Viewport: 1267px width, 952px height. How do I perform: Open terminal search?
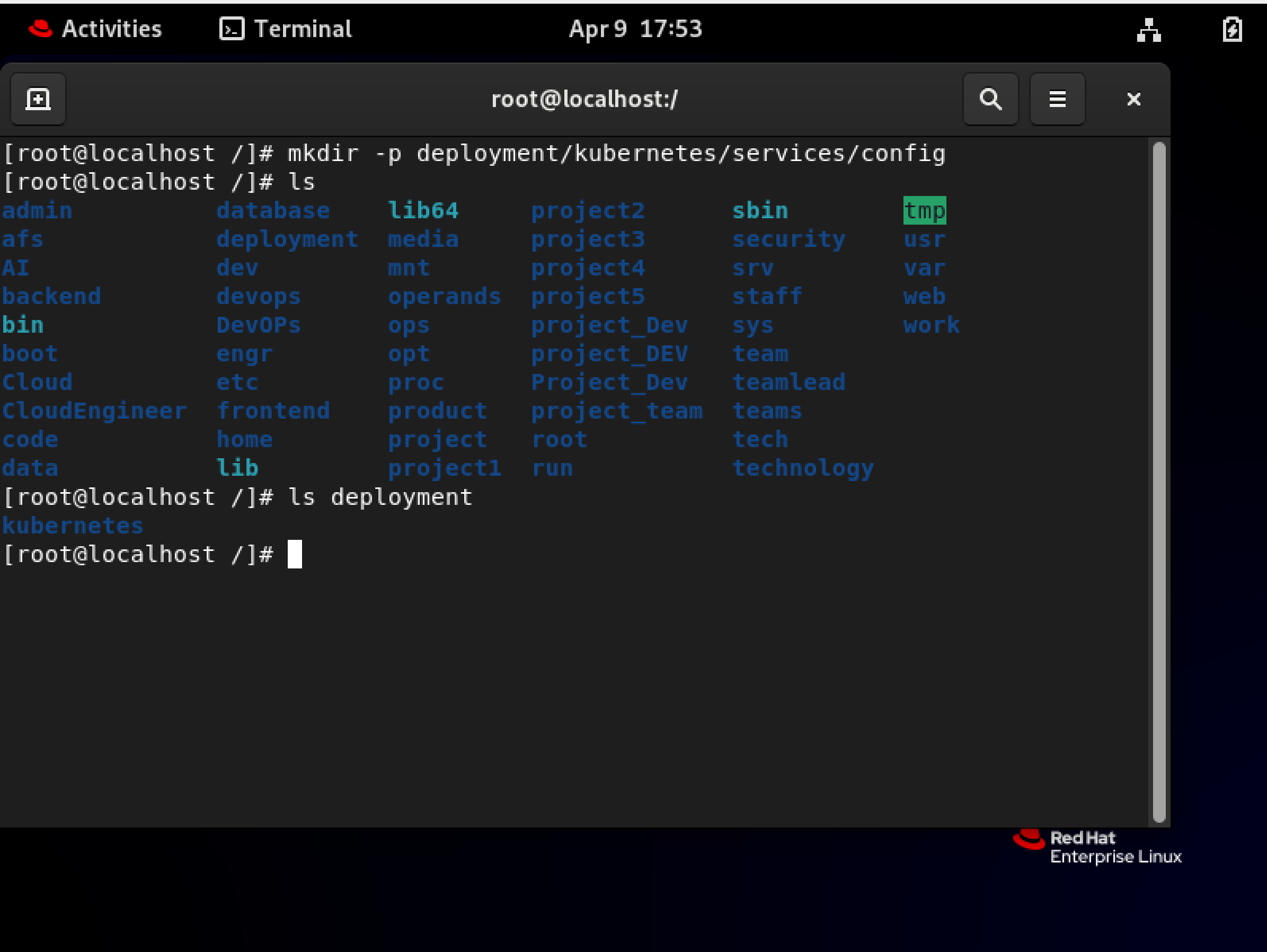[x=990, y=99]
